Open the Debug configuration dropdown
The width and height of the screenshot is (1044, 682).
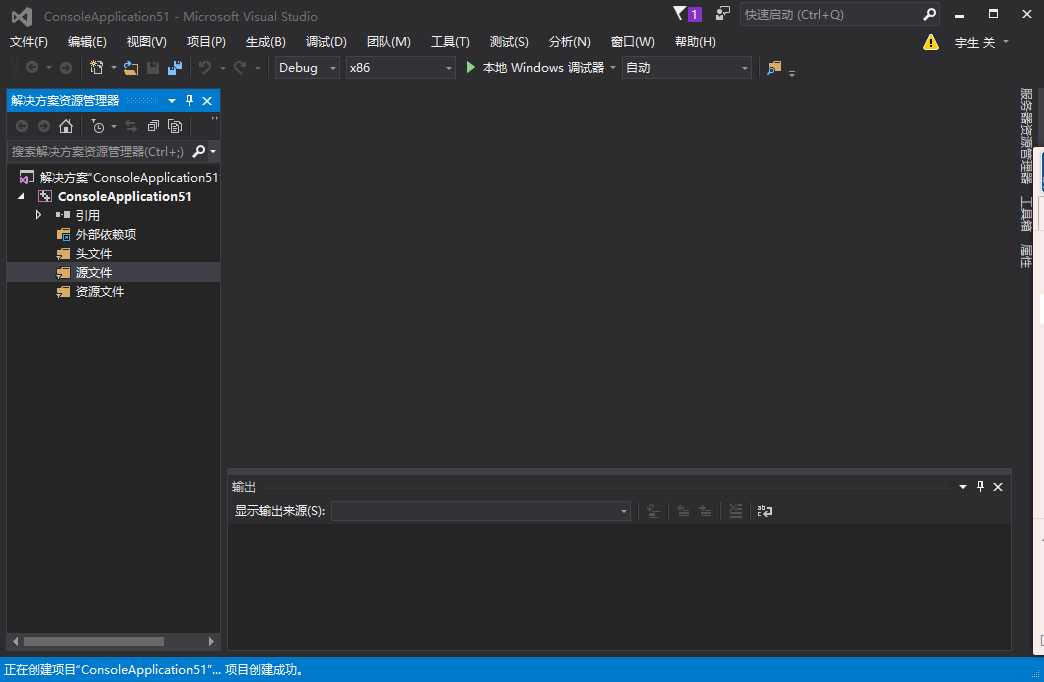[x=307, y=67]
